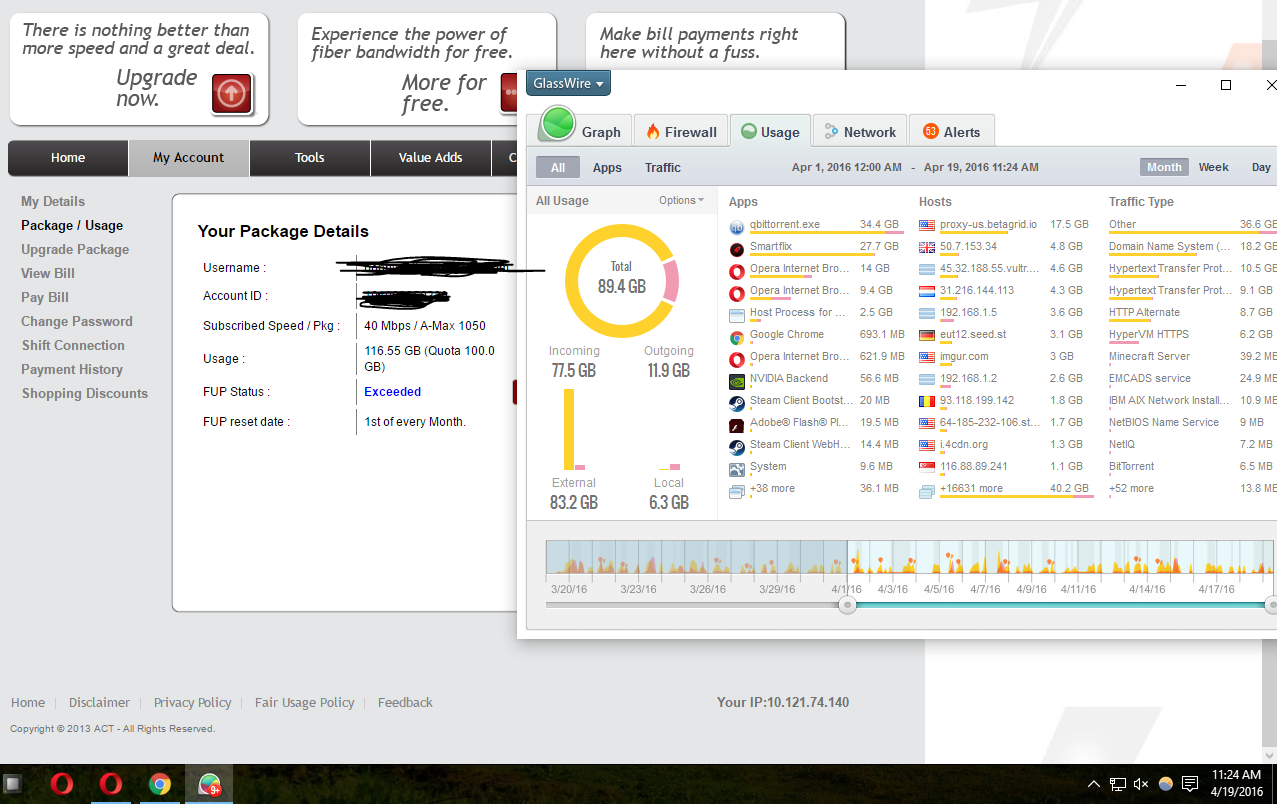Open the Alerts tab
Viewport: 1277px width, 804px height.
point(951,132)
